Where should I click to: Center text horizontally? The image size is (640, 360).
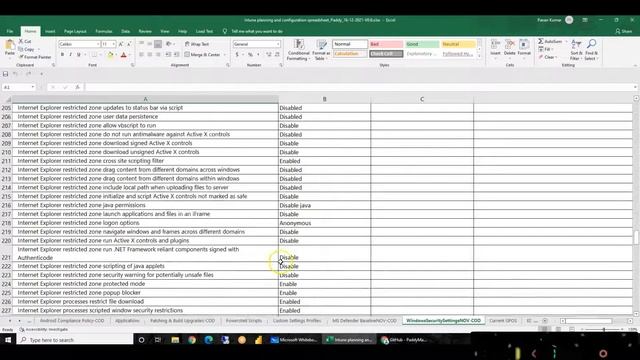149,54
